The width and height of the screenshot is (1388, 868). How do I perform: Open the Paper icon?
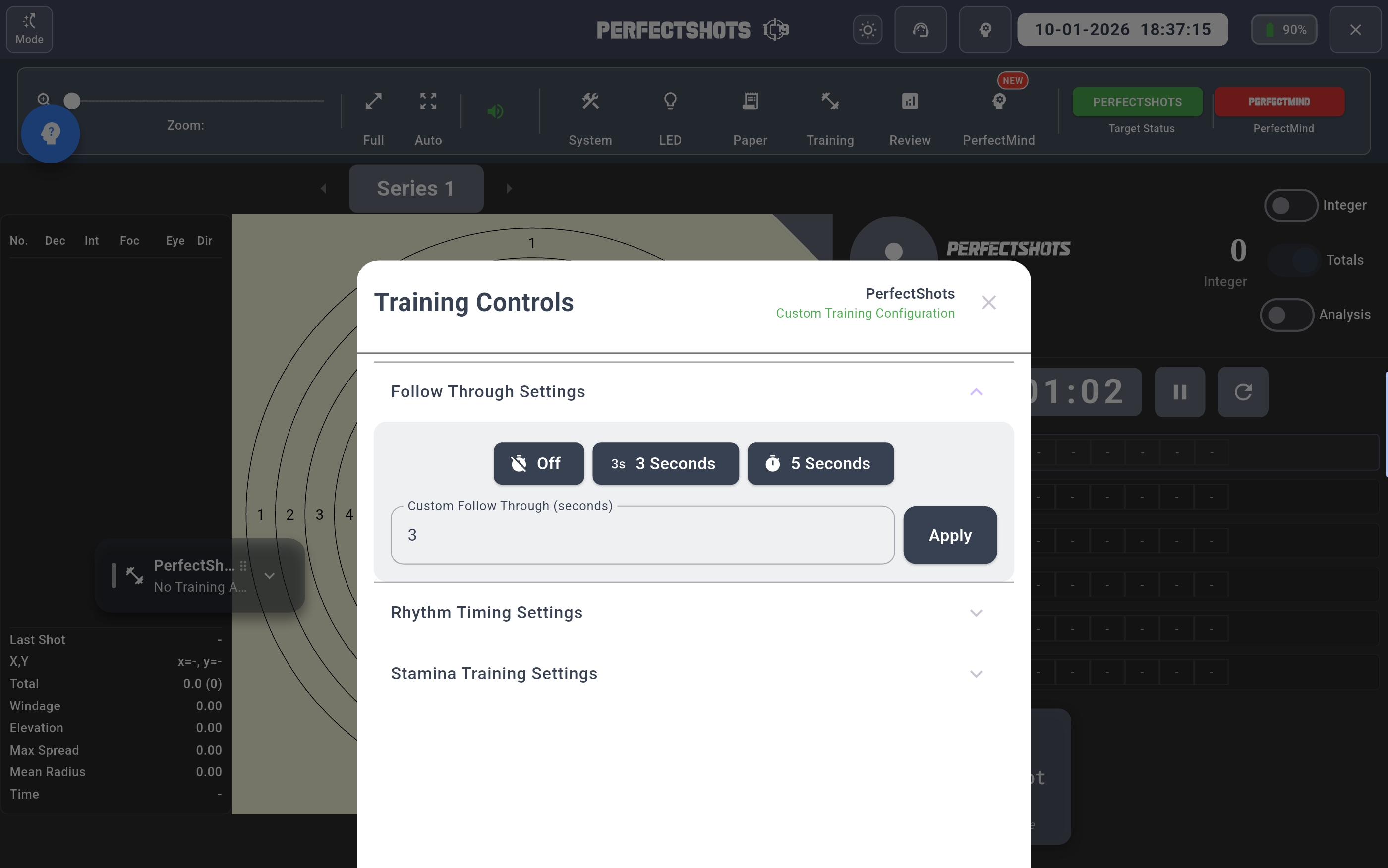tap(750, 102)
